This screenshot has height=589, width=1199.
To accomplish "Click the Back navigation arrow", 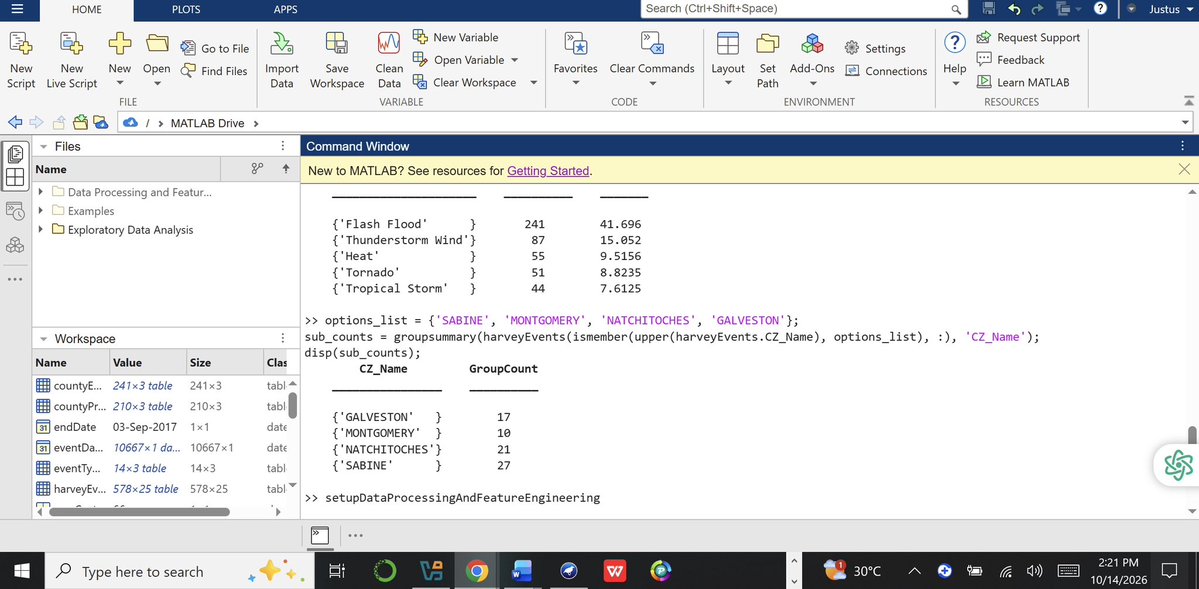I will click(x=14, y=122).
